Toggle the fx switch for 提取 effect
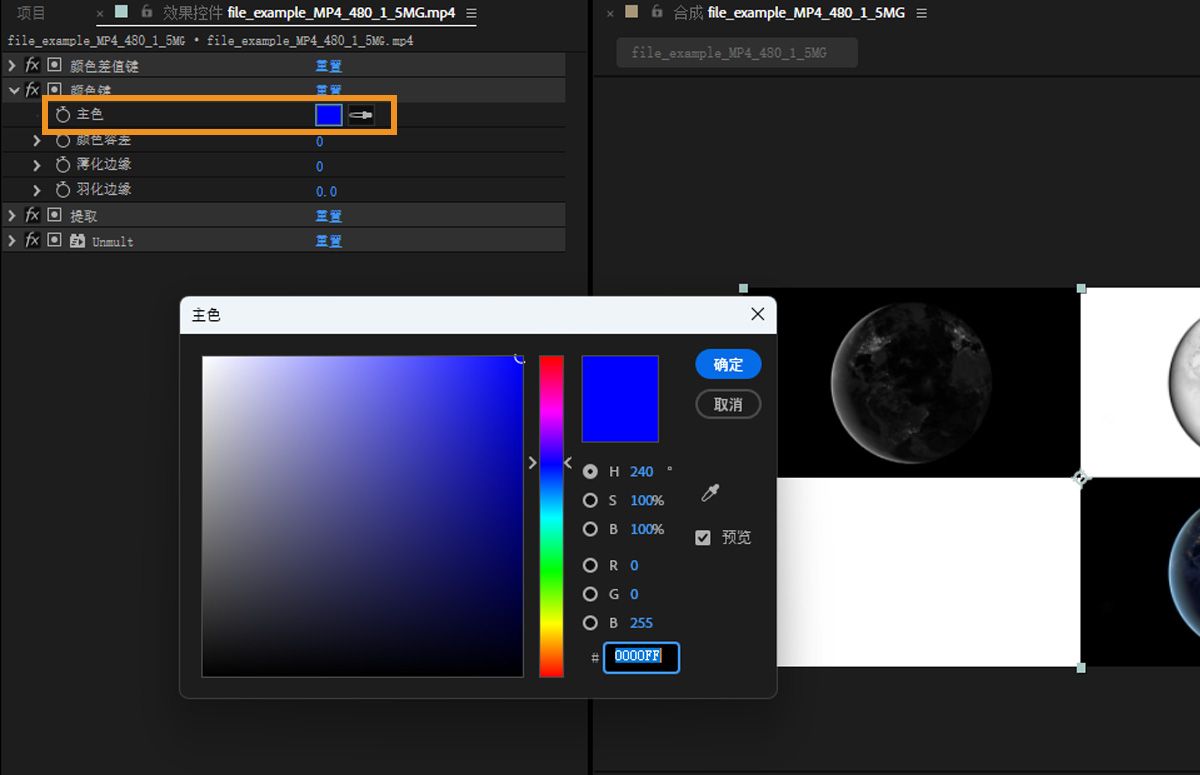This screenshot has height=775, width=1200. 32,215
